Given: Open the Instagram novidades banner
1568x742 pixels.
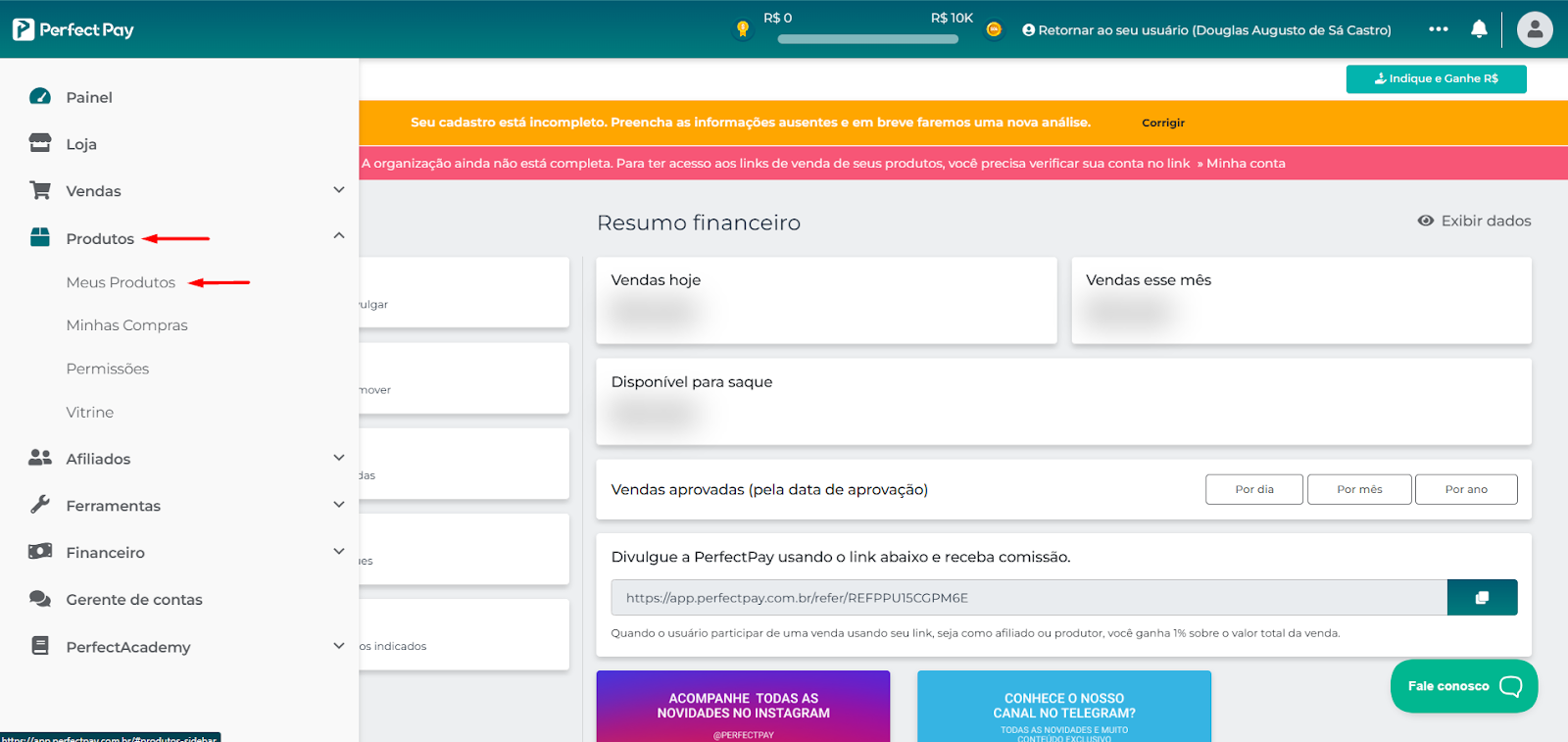Looking at the screenshot, I should click(x=743, y=706).
